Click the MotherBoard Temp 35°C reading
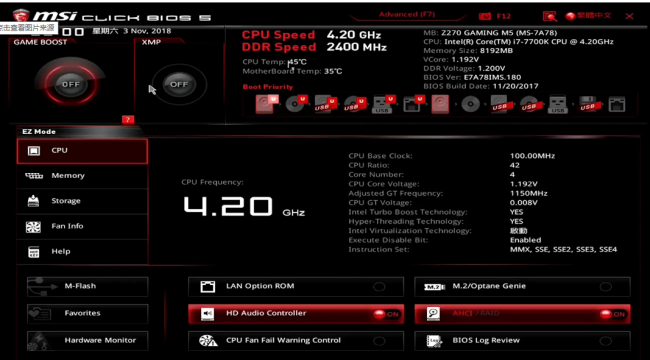 pyautogui.click(x=292, y=71)
